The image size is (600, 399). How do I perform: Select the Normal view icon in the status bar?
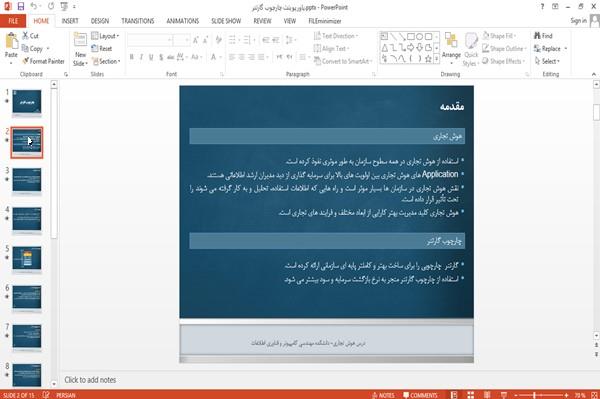point(454,395)
